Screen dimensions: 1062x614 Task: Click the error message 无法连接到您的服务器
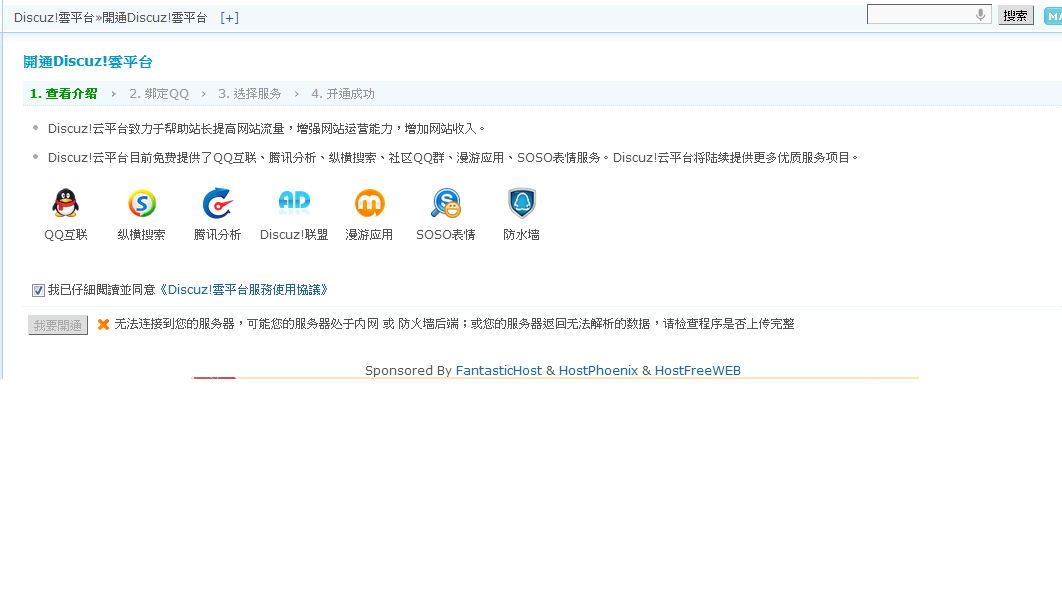tap(454, 324)
